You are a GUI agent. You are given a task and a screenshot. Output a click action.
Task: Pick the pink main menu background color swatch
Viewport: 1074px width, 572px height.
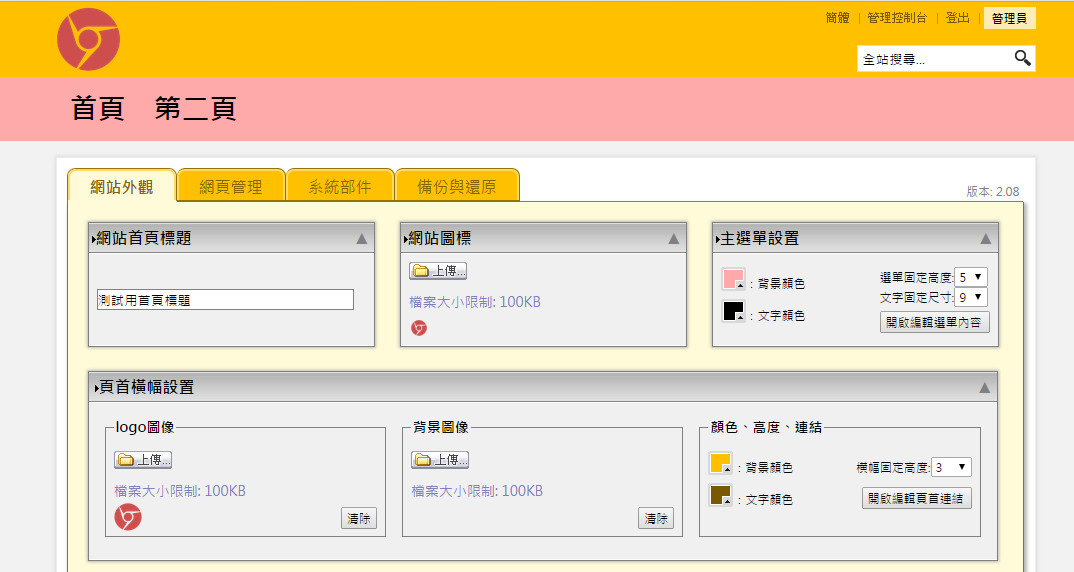pyautogui.click(x=733, y=281)
